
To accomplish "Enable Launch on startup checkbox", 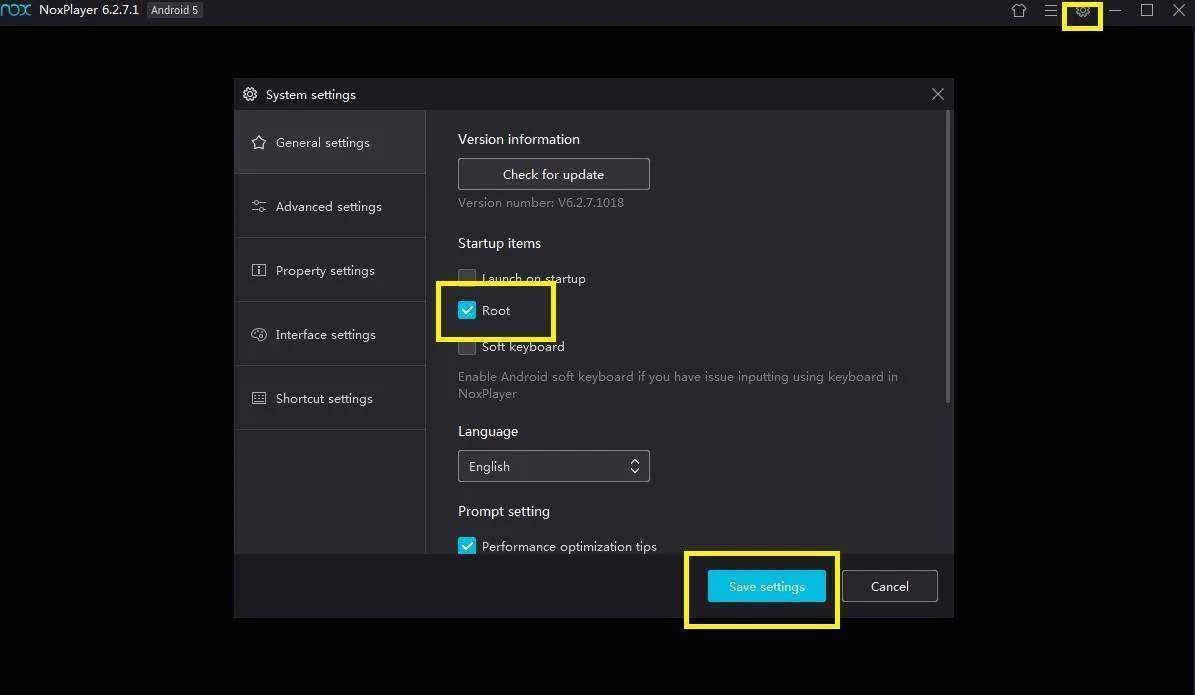I will click(467, 277).
